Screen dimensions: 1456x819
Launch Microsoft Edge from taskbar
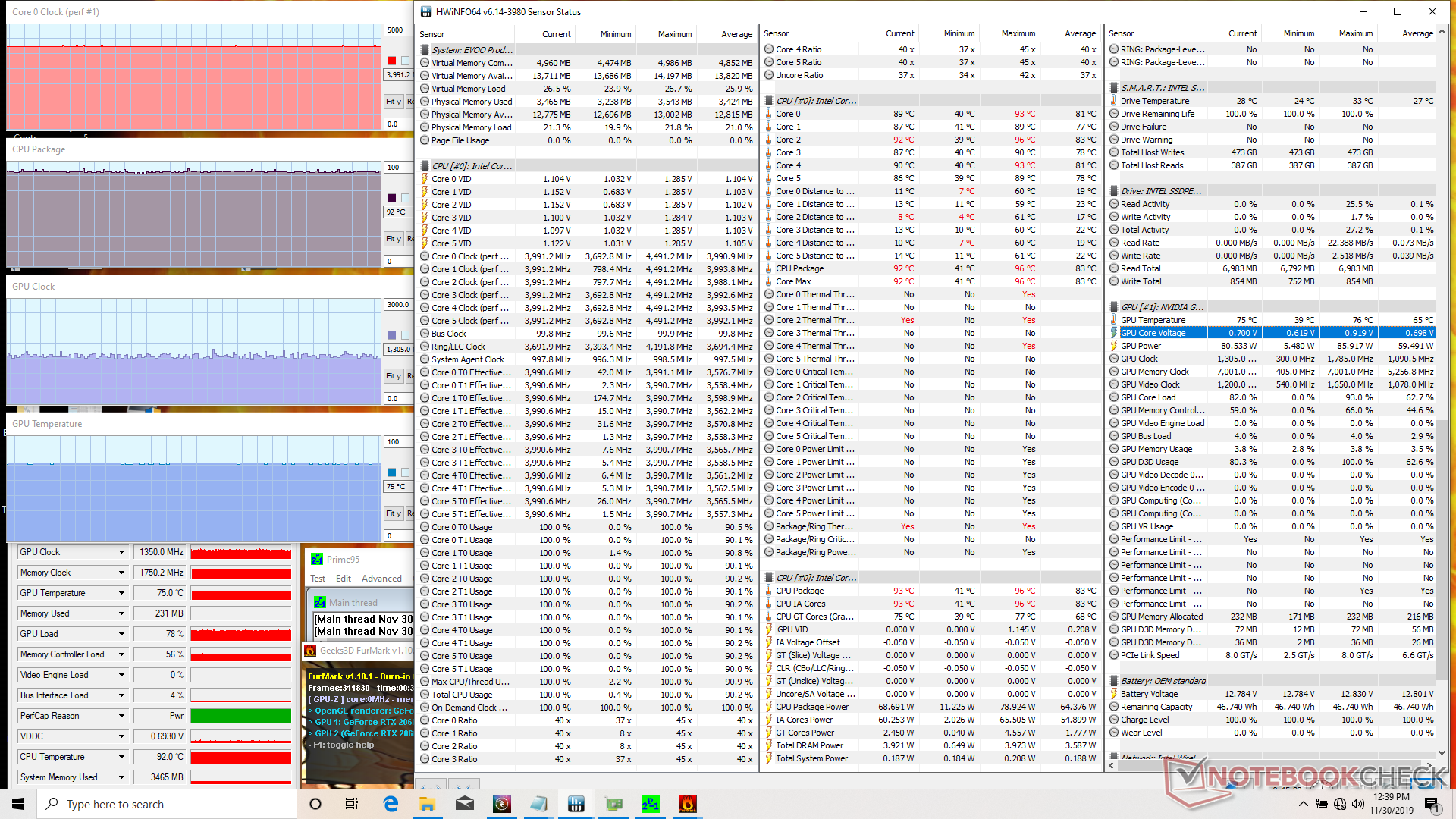click(x=391, y=804)
